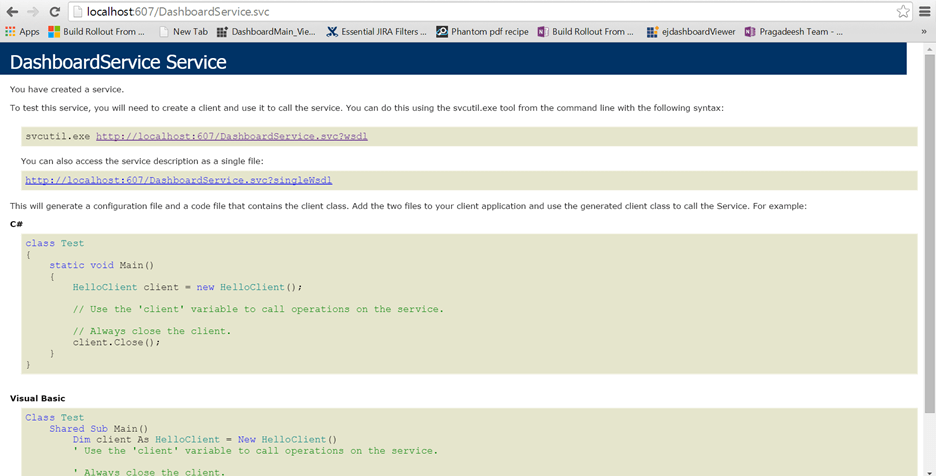Open the New Tab bookmark
936x476 pixels.
[x=183, y=32]
